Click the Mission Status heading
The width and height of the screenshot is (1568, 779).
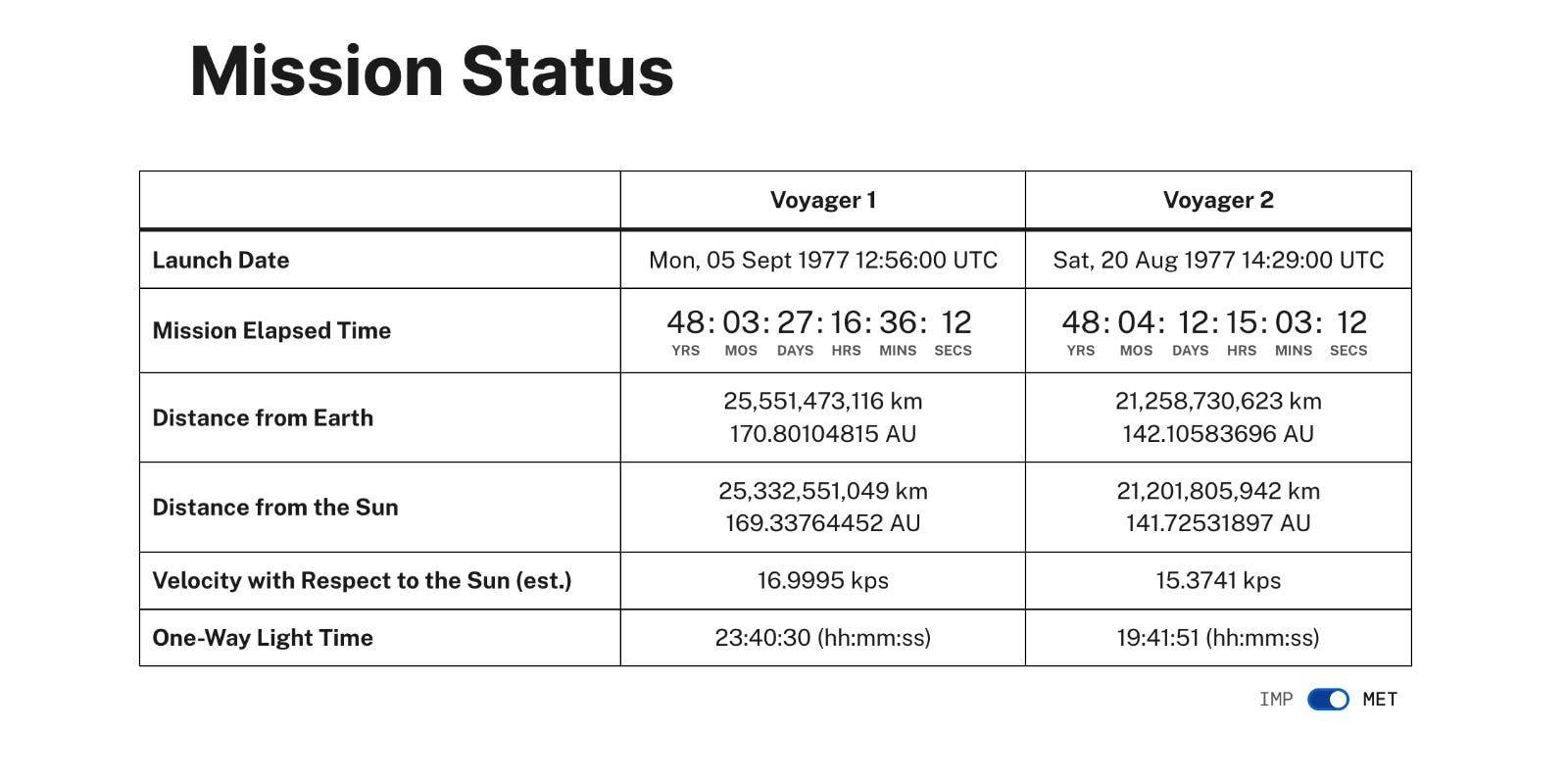pyautogui.click(x=431, y=71)
